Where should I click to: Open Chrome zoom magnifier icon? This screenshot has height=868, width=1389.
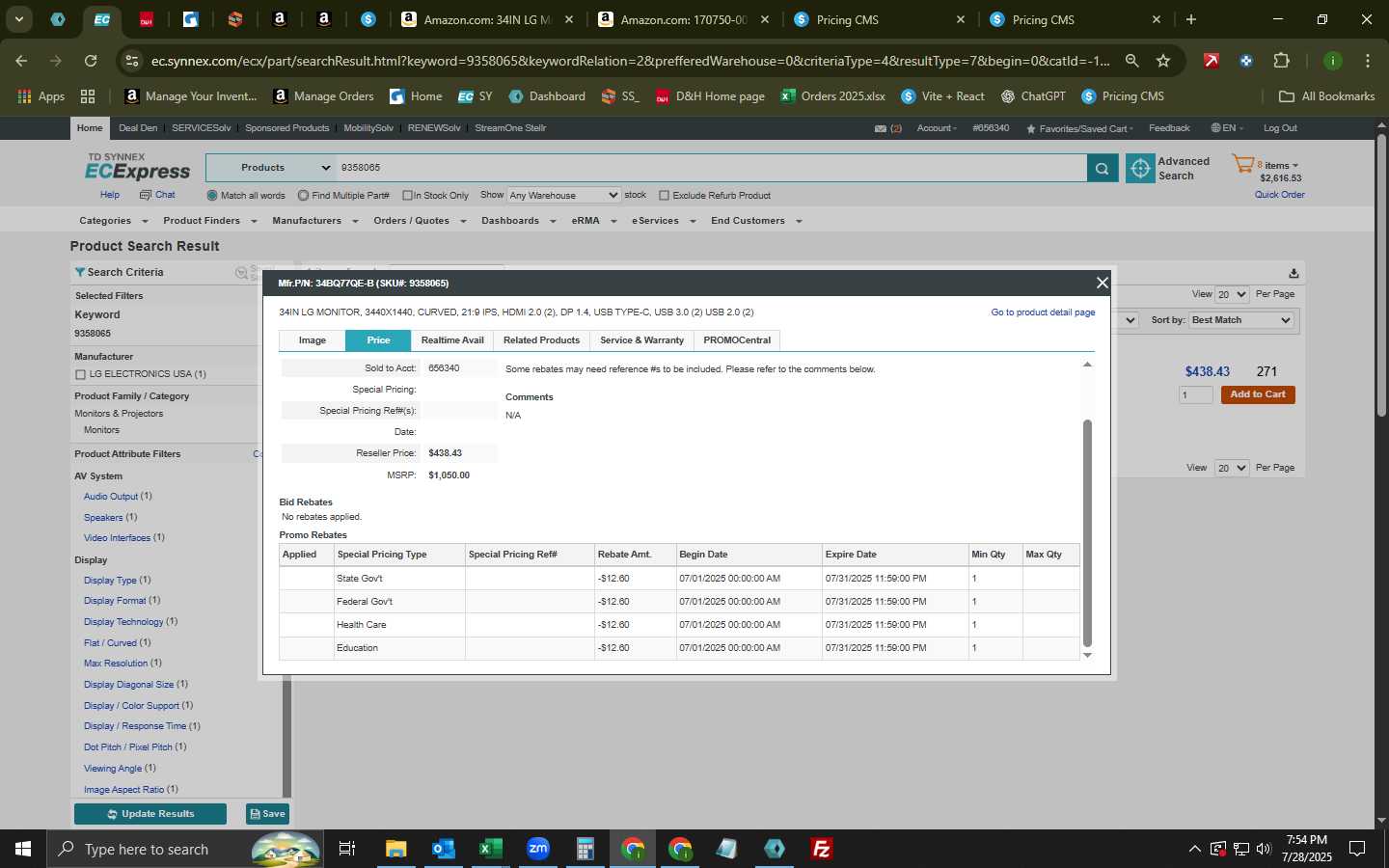(1132, 61)
